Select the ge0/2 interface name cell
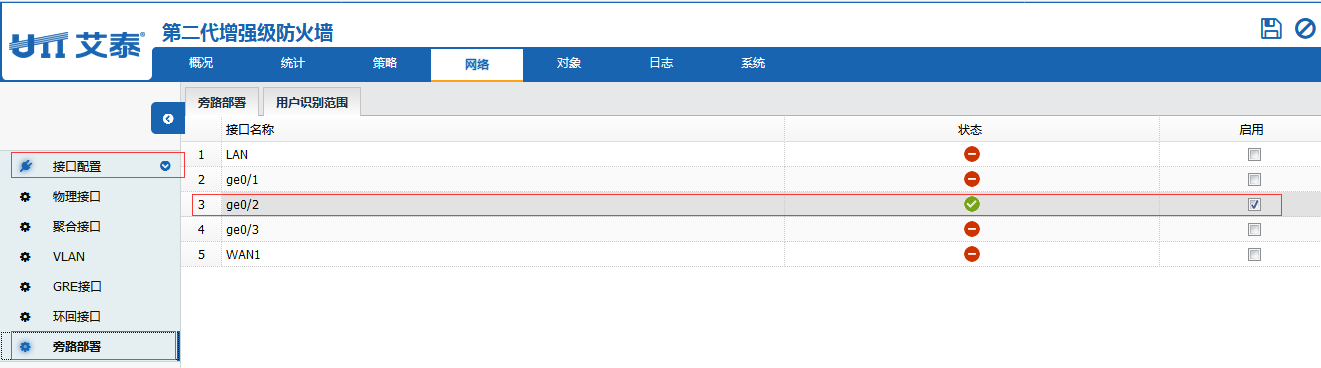1321x368 pixels. click(x=503, y=204)
